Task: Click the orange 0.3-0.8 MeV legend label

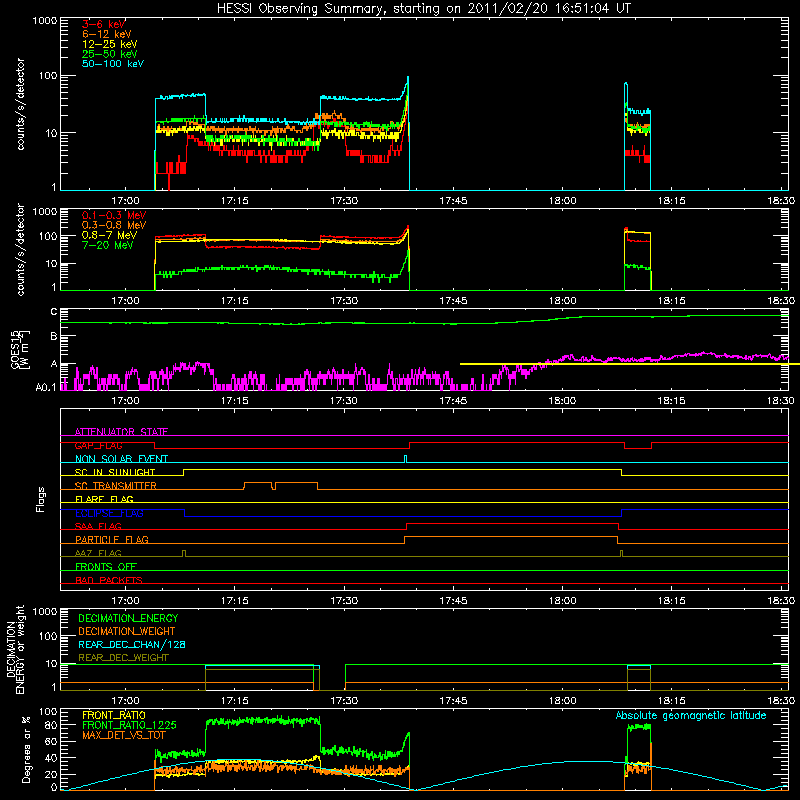Action: tap(114, 225)
